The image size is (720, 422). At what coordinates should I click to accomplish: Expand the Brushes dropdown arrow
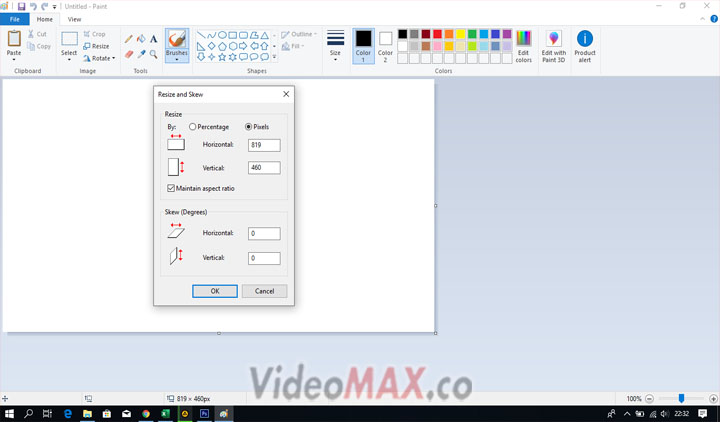click(177, 60)
